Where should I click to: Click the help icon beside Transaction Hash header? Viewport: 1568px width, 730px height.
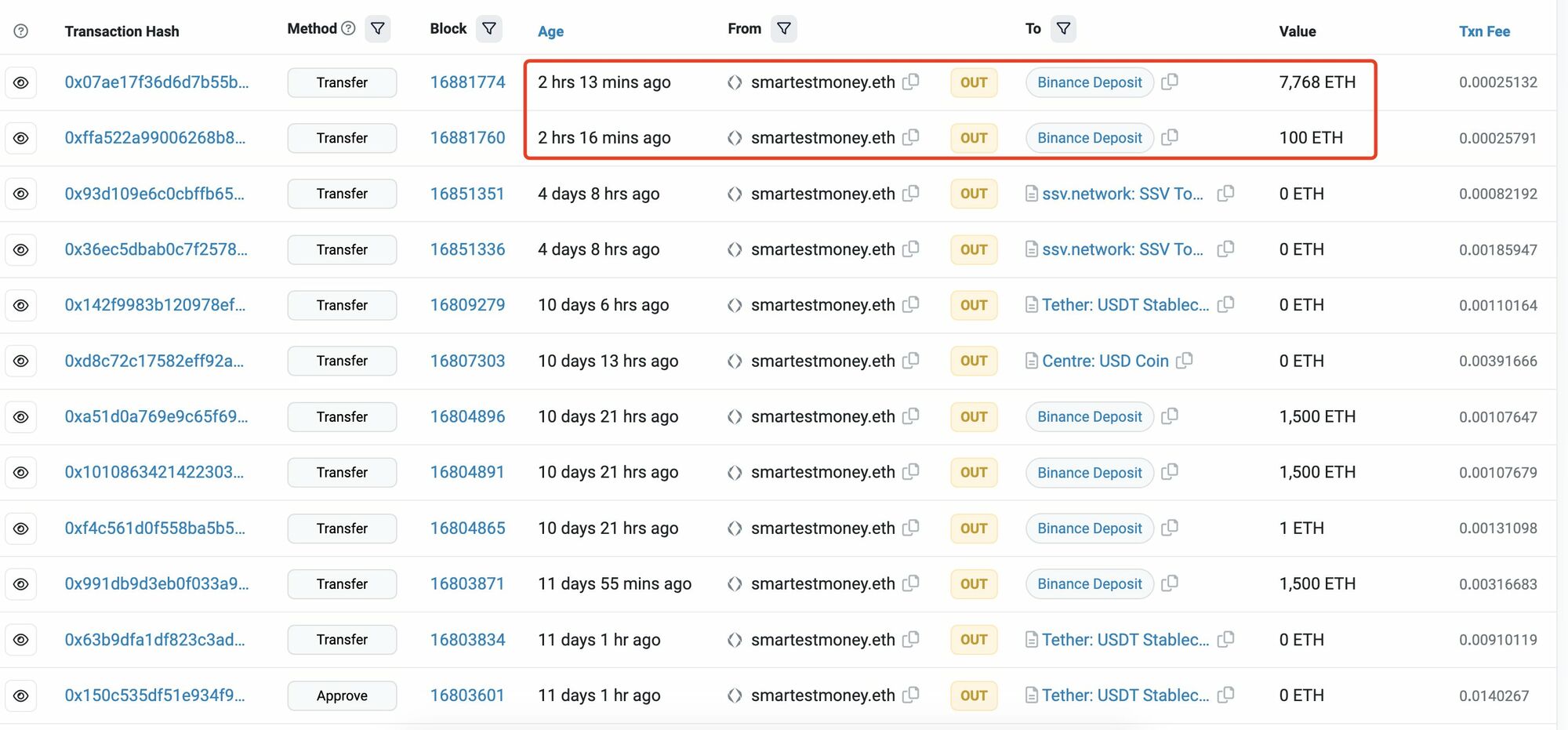pos(21,31)
